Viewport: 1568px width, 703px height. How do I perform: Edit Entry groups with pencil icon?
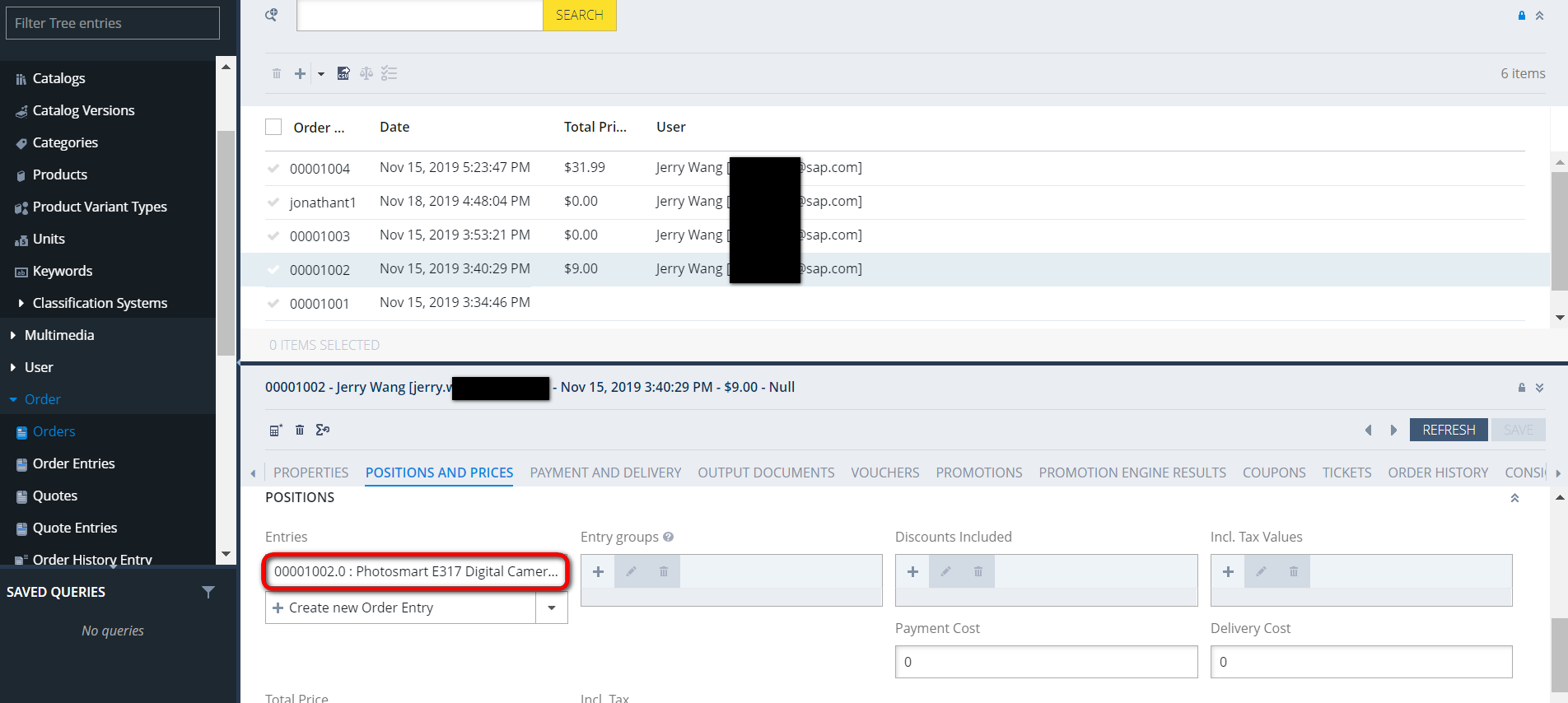click(x=631, y=571)
